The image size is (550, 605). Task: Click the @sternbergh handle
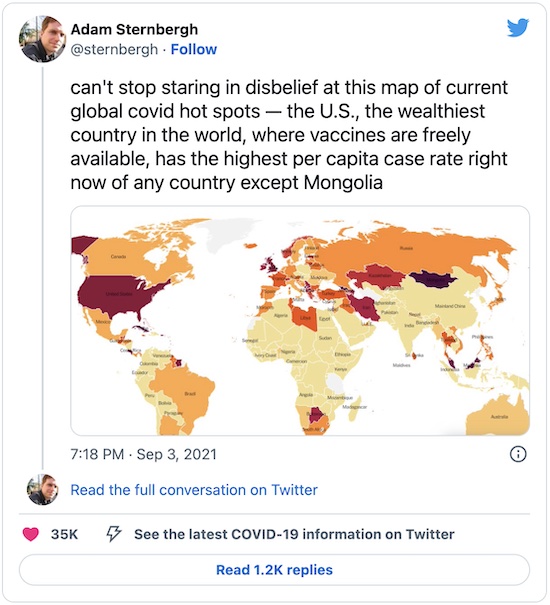coord(114,49)
